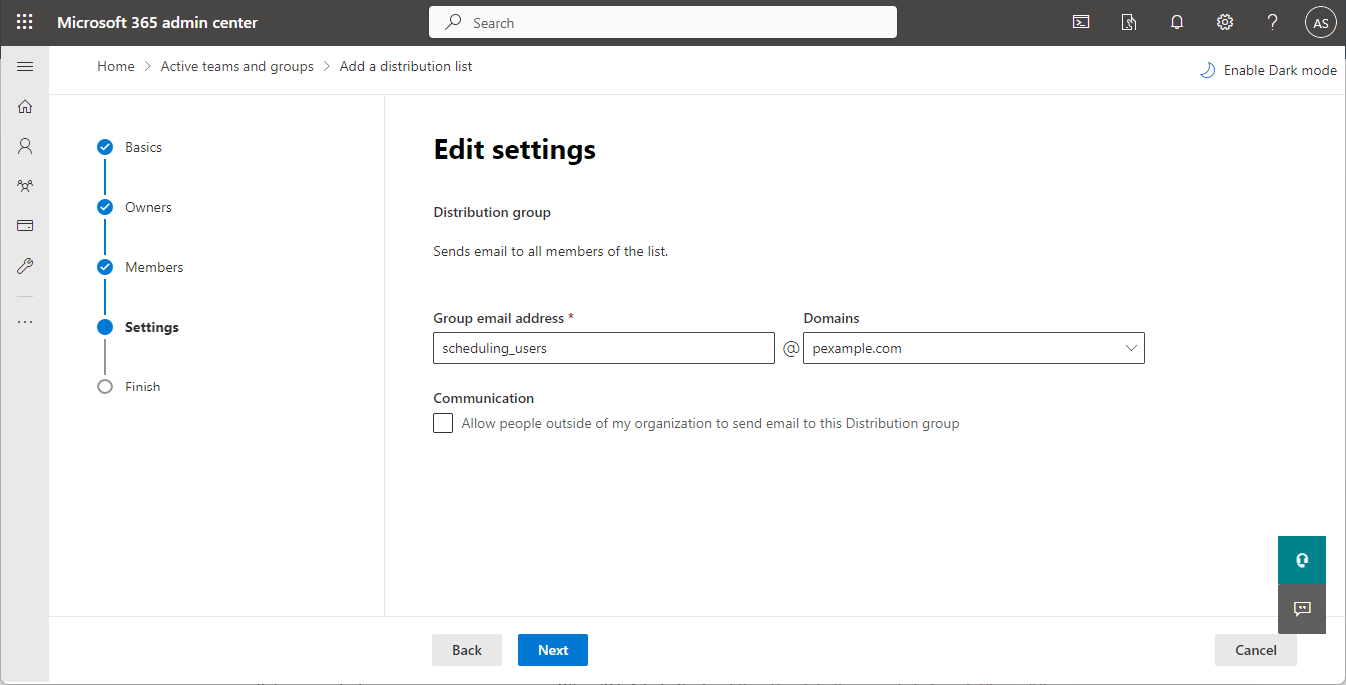Select the Users icon in the left navigation

pyautogui.click(x=25, y=146)
